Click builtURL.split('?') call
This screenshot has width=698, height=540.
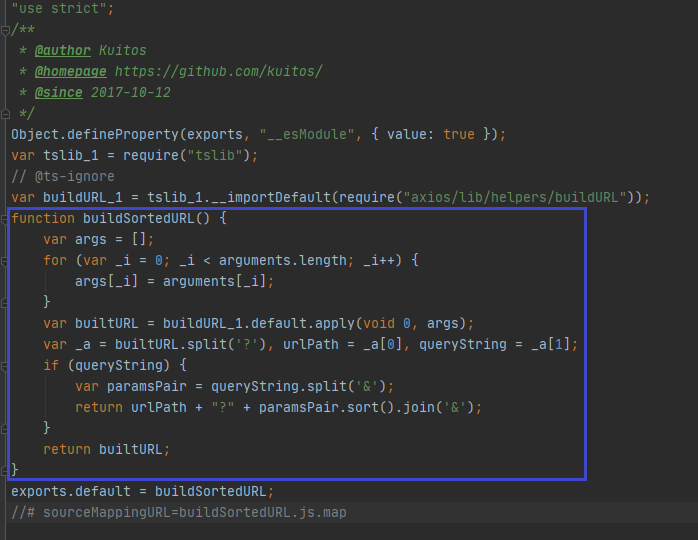tap(191, 344)
